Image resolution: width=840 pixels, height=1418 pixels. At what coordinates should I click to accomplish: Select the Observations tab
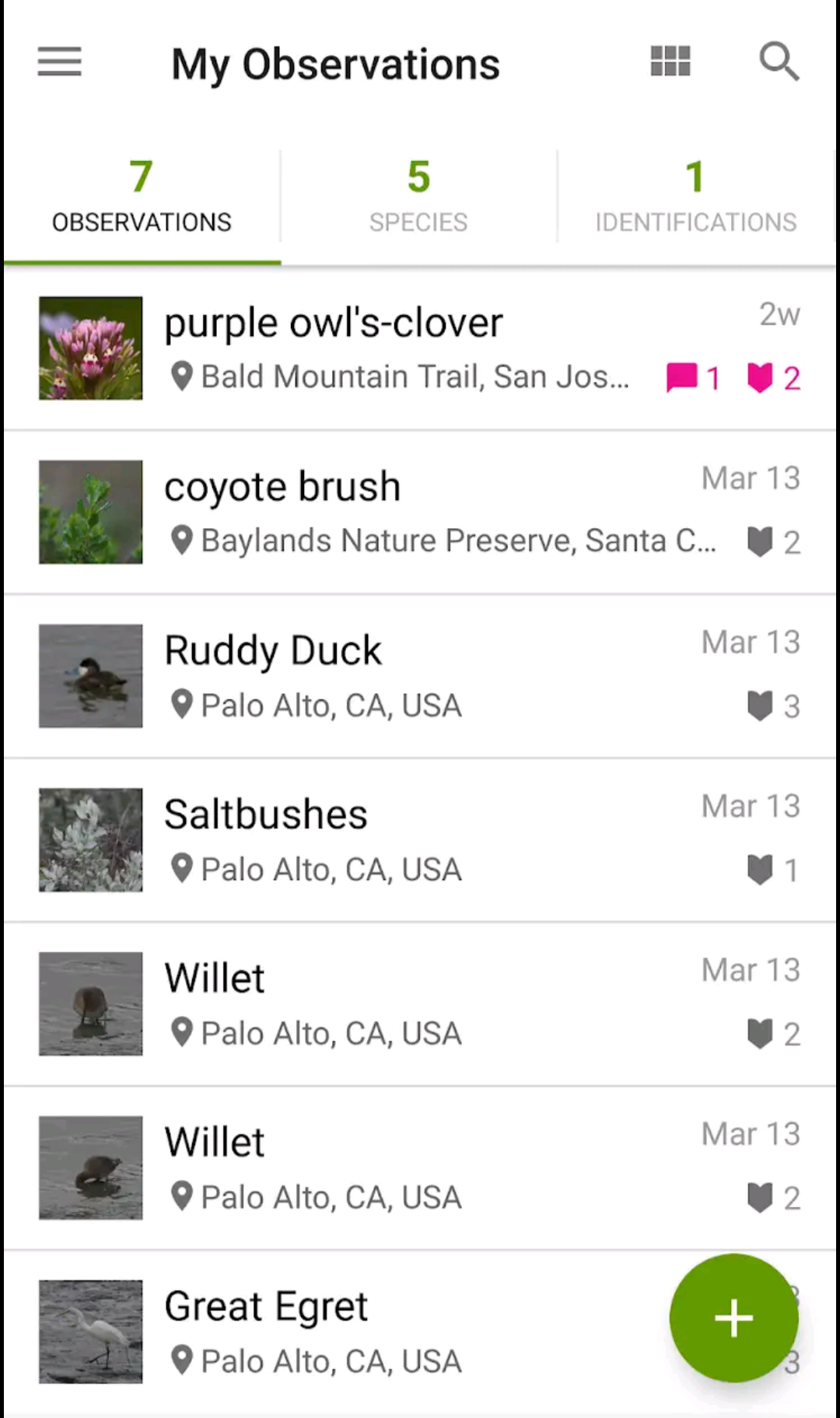[142, 198]
